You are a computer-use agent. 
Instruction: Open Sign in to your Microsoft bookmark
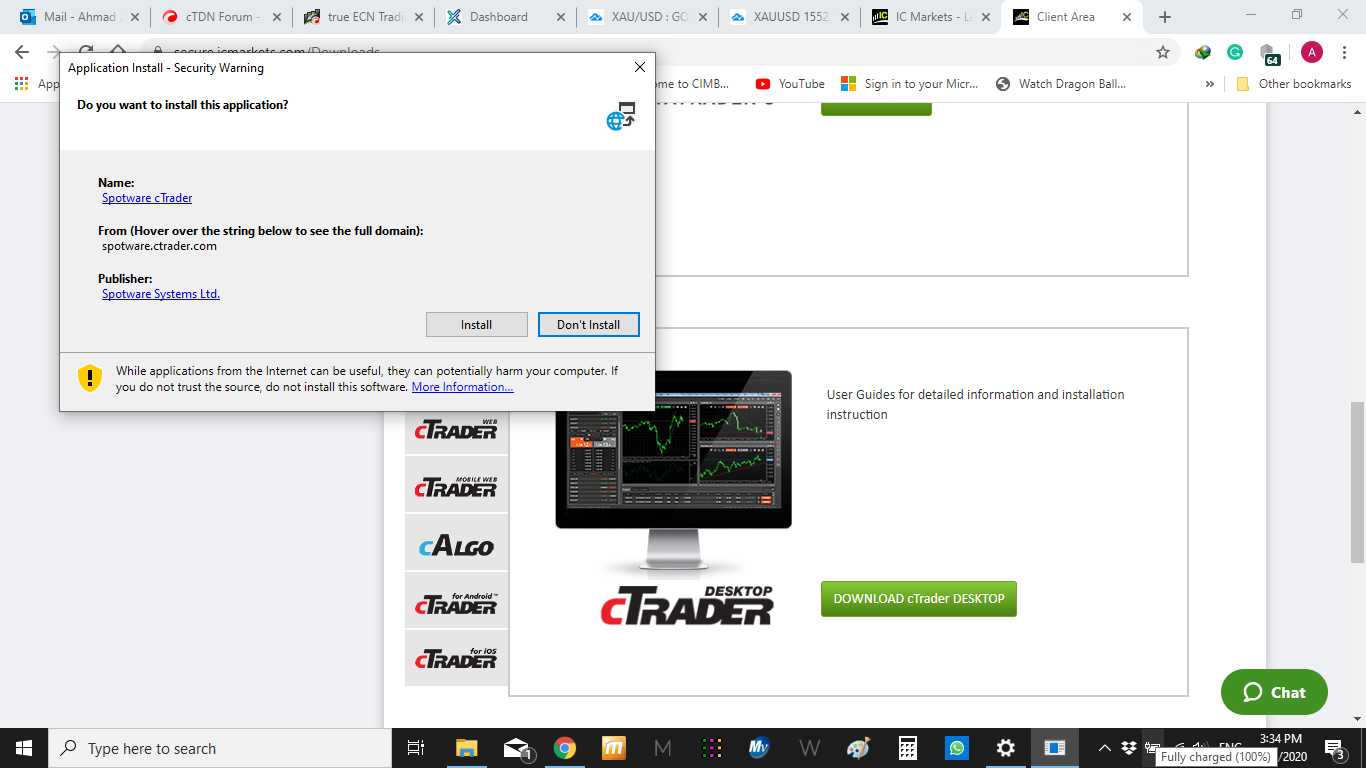click(910, 84)
